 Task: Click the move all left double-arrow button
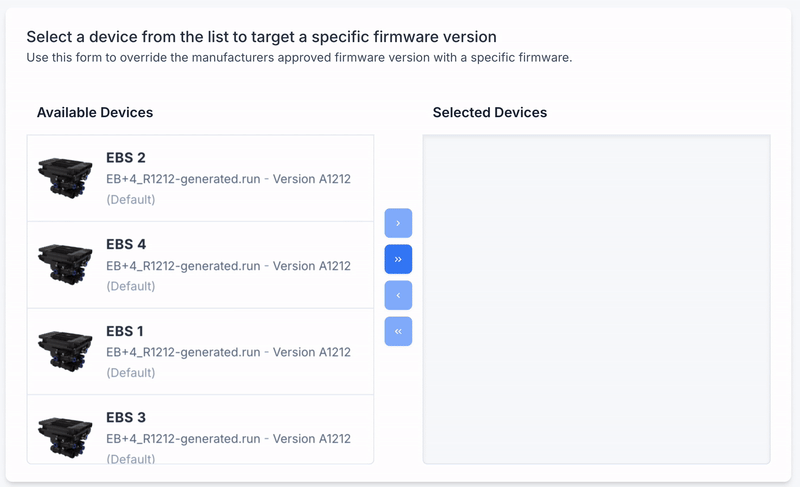(x=398, y=331)
